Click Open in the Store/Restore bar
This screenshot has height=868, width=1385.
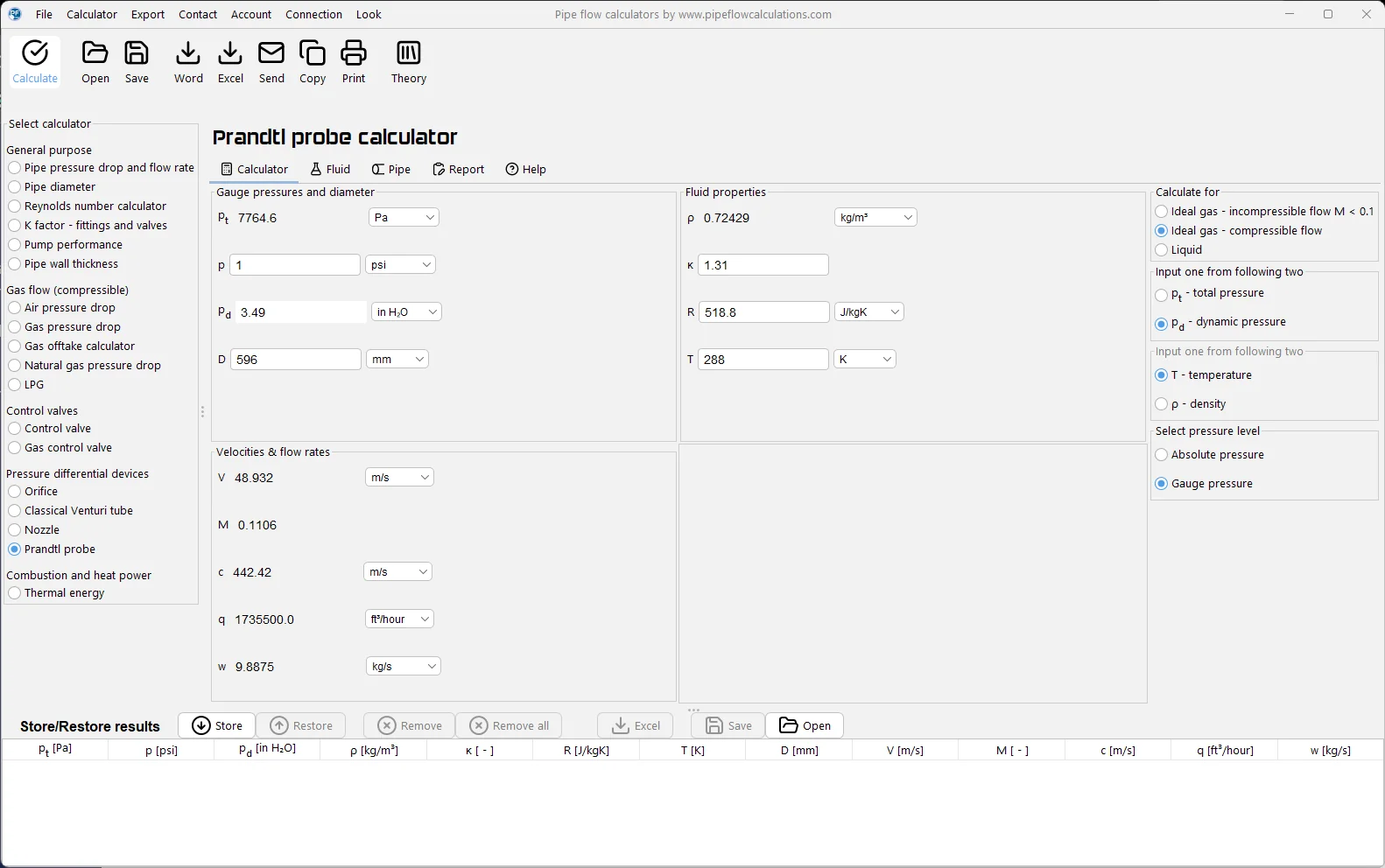click(x=805, y=725)
